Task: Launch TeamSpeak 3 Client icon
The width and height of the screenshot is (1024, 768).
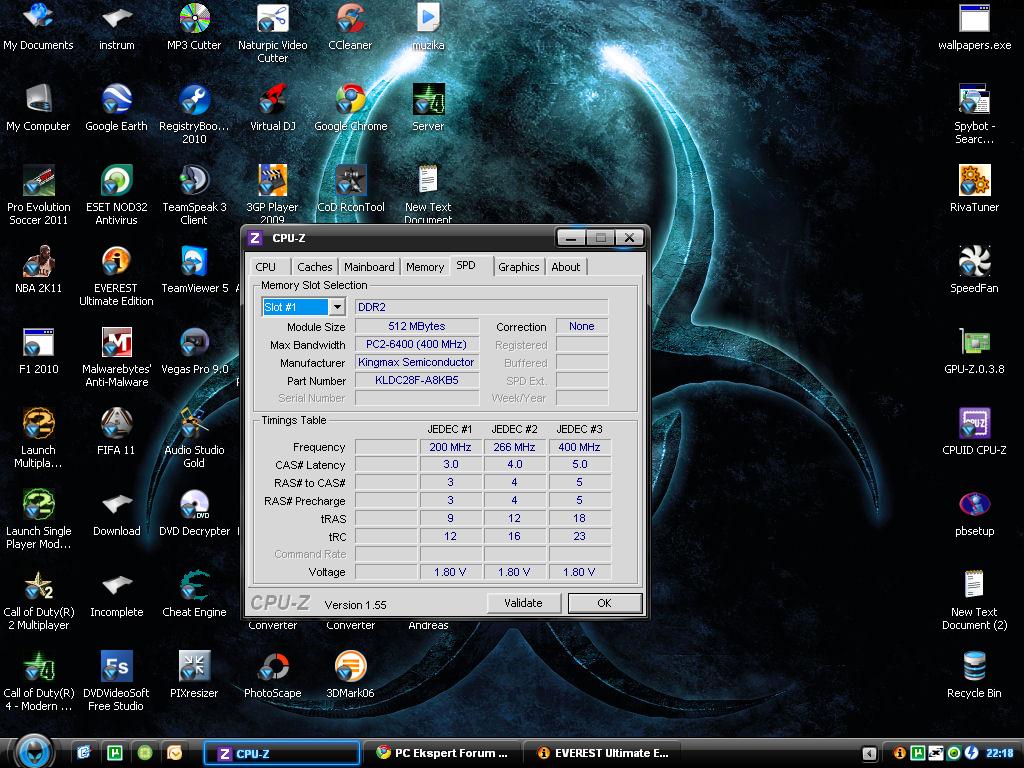Action: [x=194, y=181]
